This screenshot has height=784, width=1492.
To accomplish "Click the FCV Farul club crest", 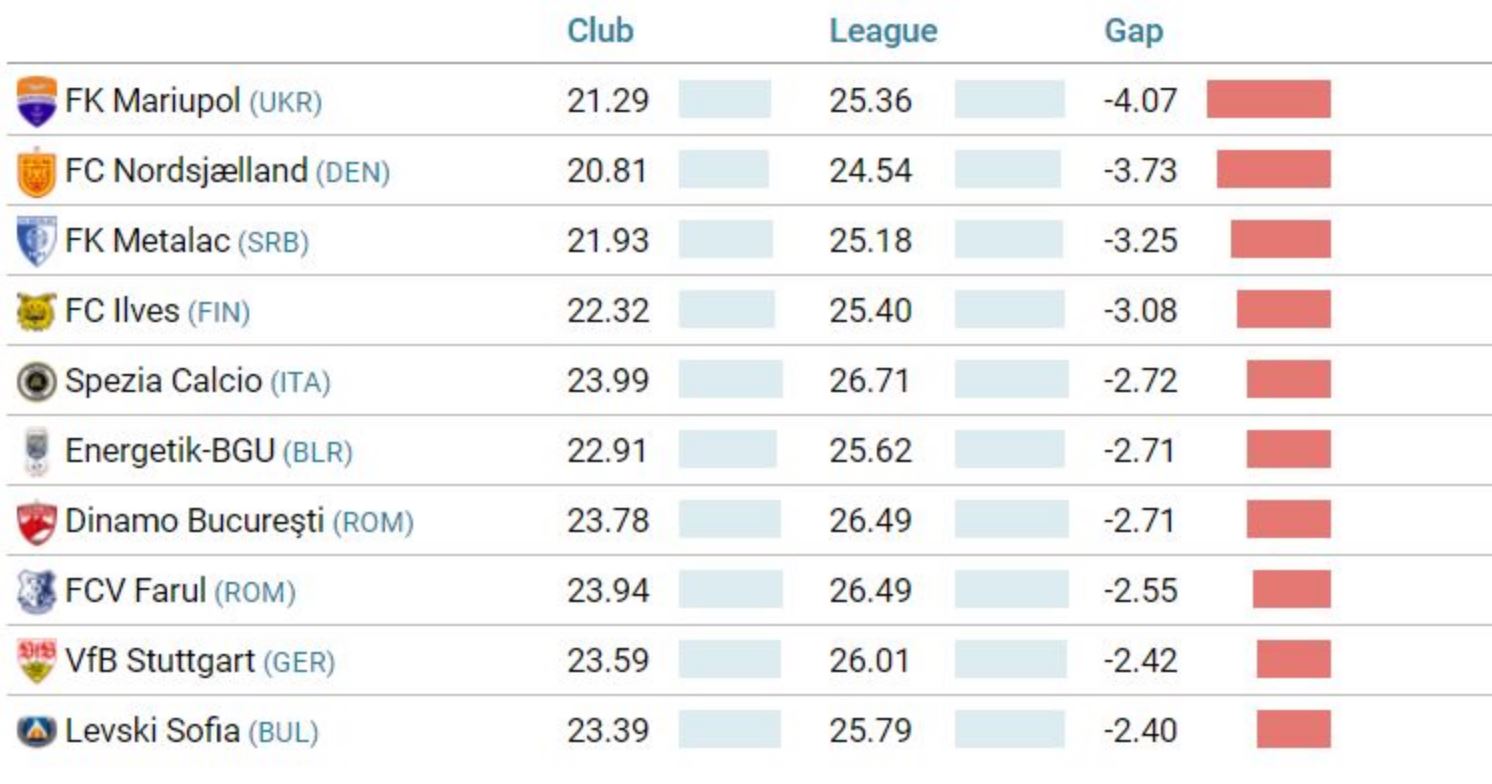I will 37,592.
